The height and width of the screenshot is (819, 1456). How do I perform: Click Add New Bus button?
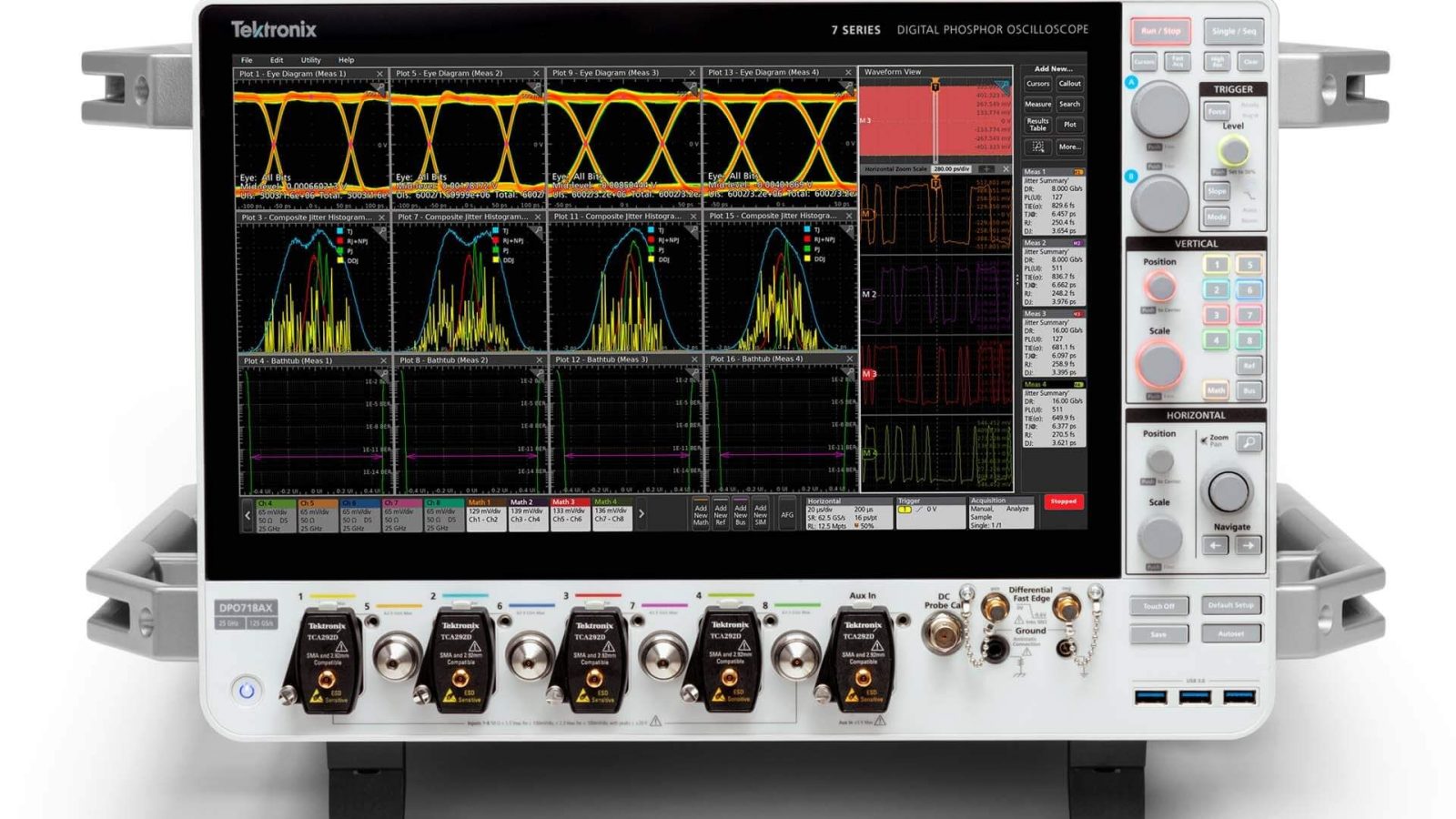[741, 514]
